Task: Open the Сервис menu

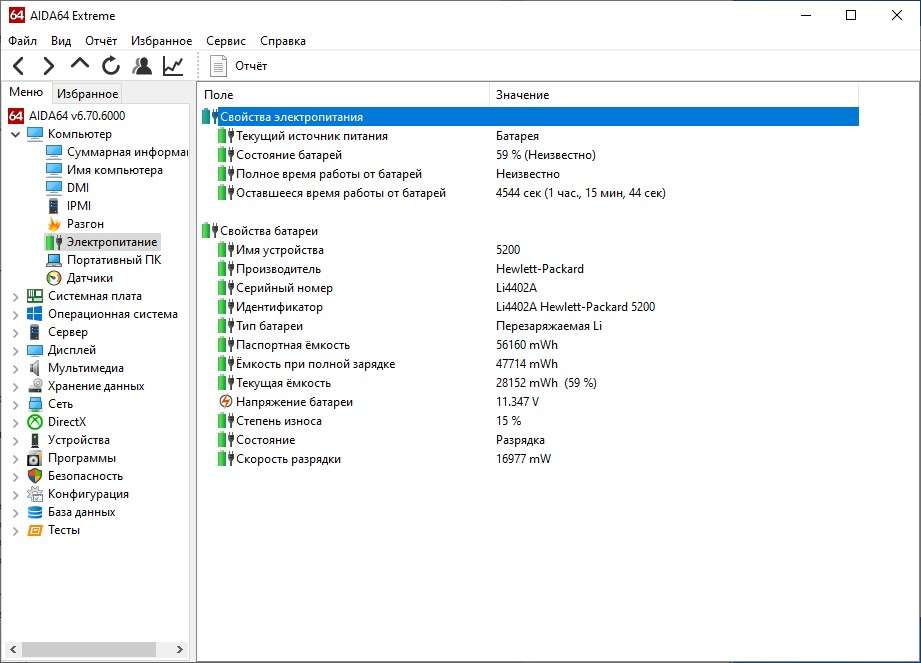Action: (x=226, y=41)
